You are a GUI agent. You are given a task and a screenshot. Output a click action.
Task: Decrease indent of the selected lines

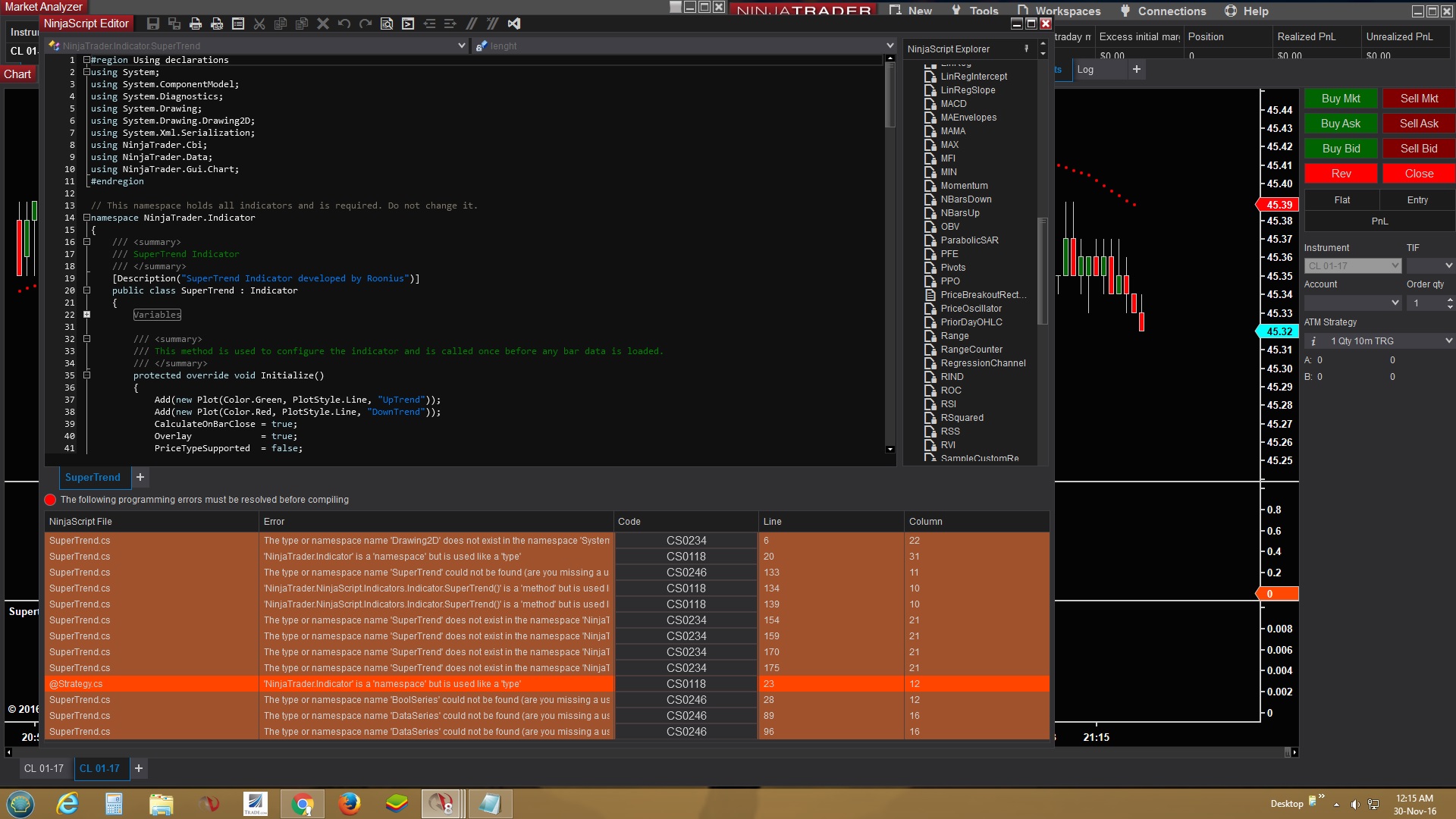coord(429,24)
